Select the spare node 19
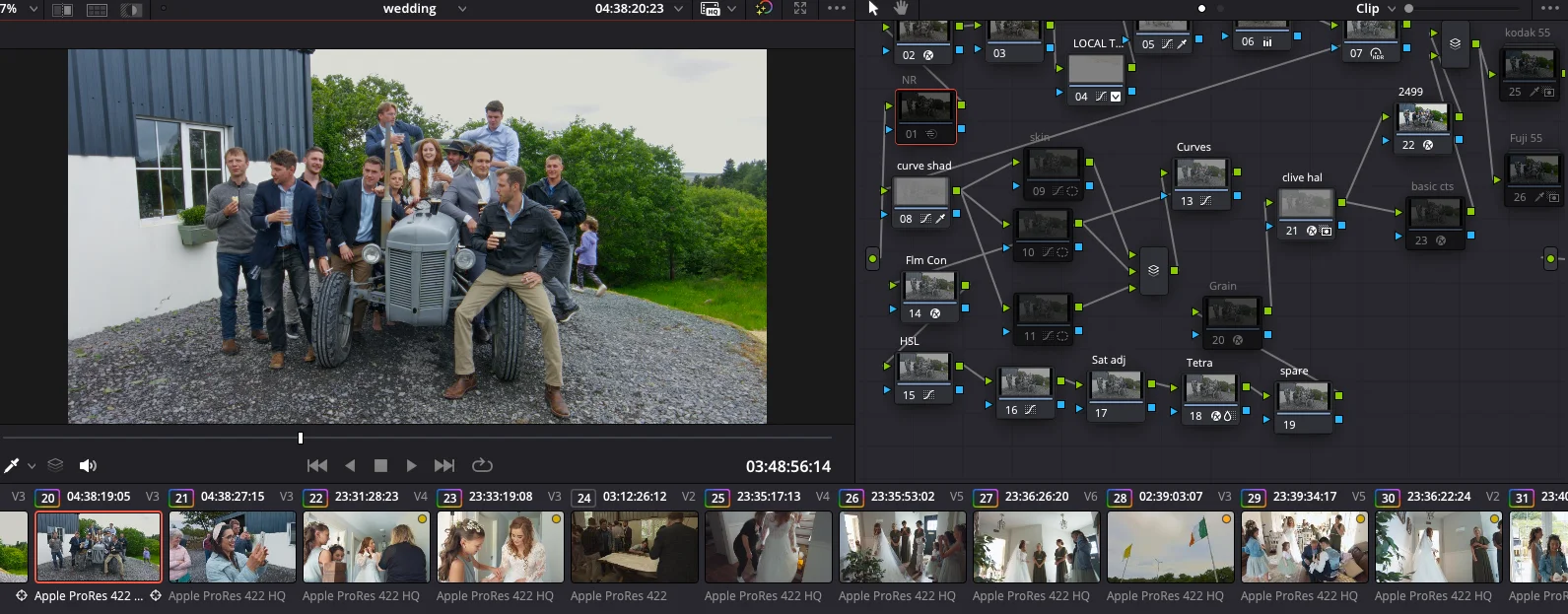The image size is (1568, 614). 1303,407
